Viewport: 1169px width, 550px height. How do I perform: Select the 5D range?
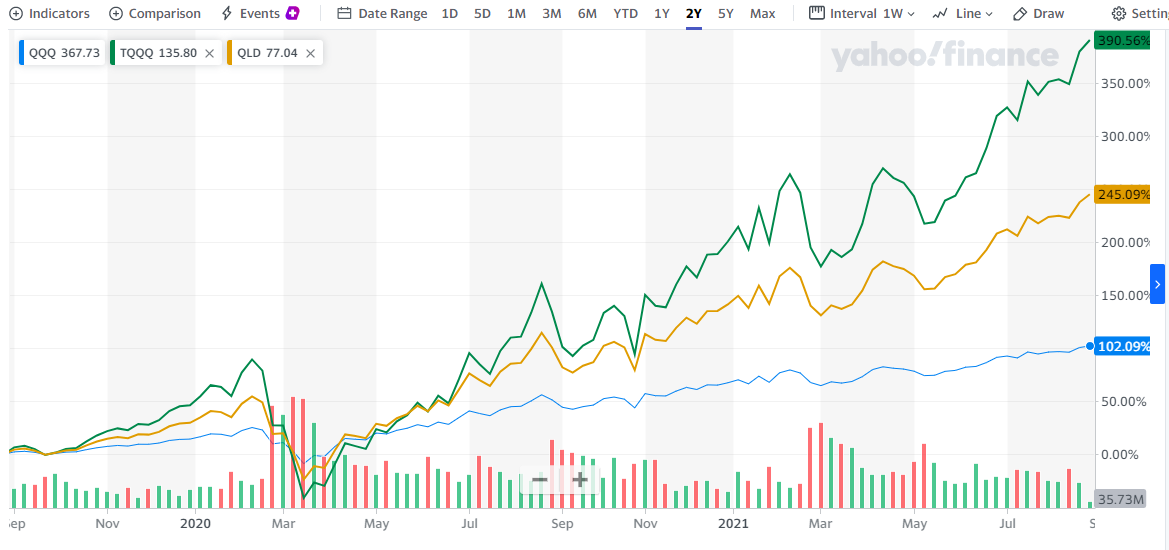pos(482,13)
